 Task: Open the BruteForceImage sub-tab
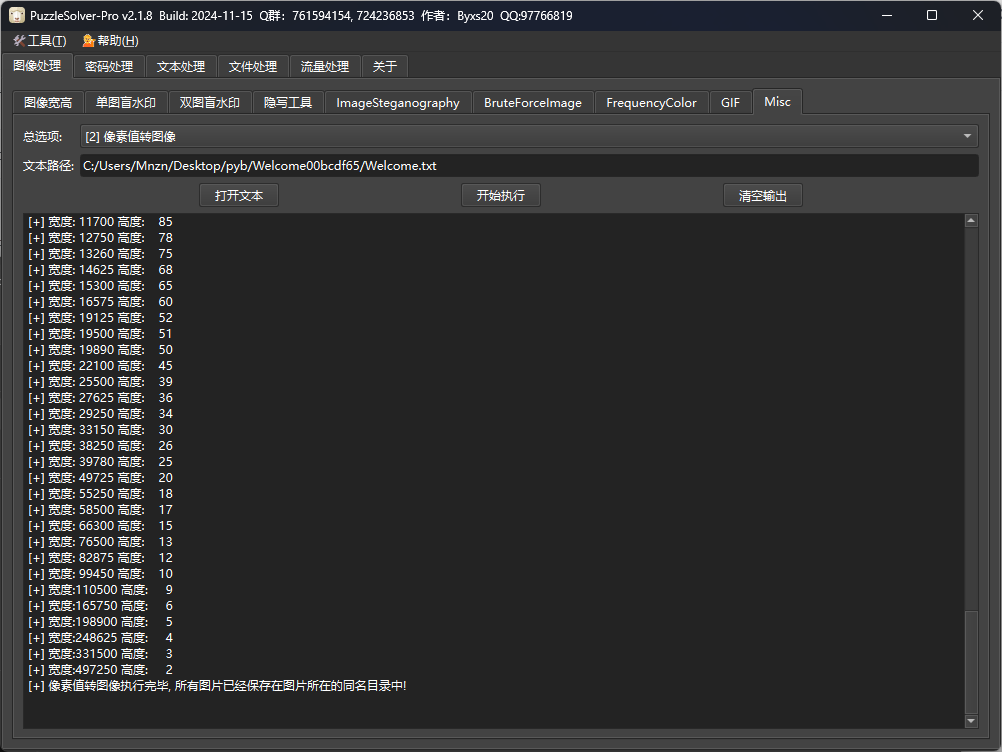pyautogui.click(x=533, y=103)
